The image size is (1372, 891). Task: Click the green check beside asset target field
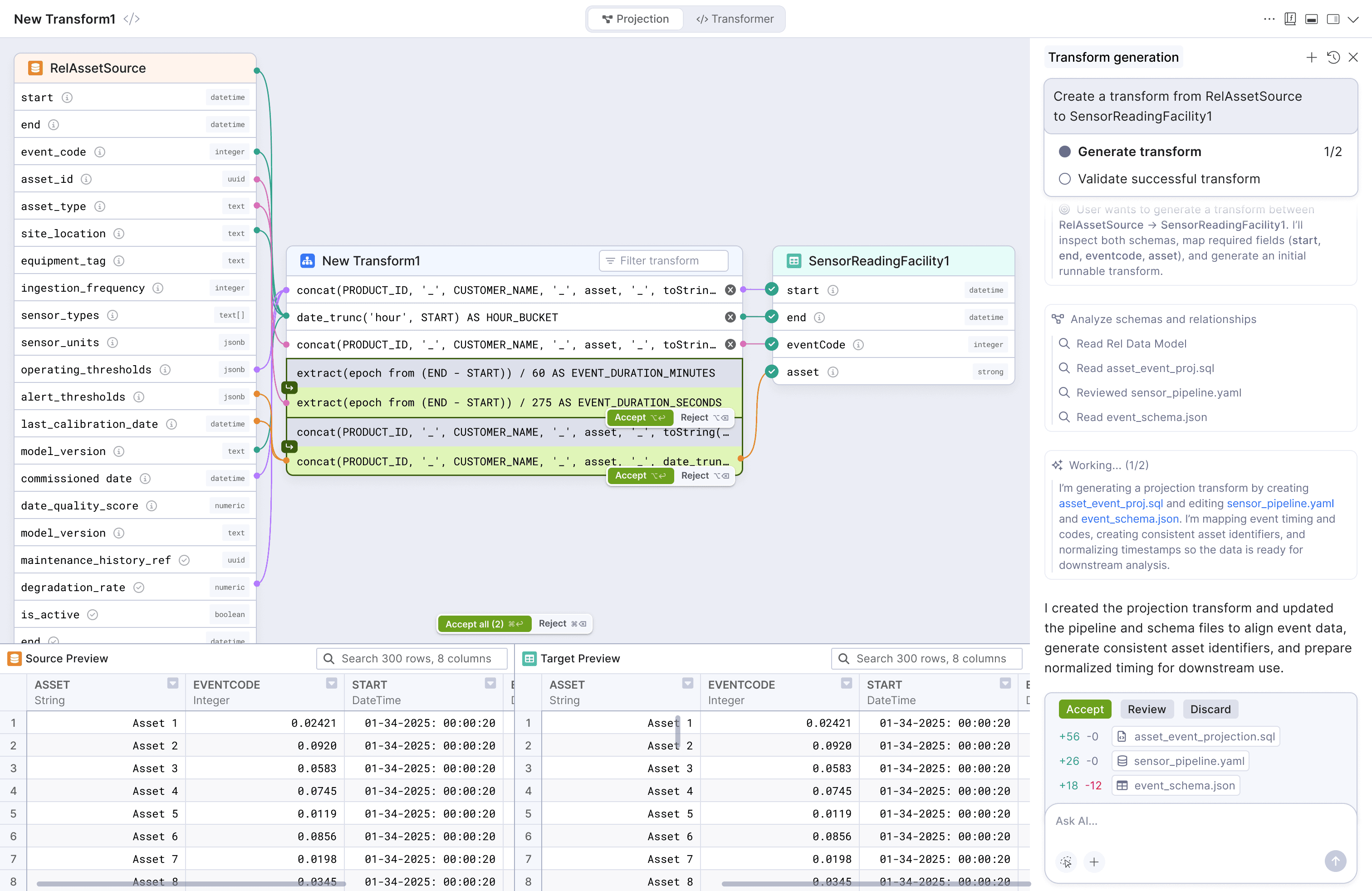click(x=772, y=371)
